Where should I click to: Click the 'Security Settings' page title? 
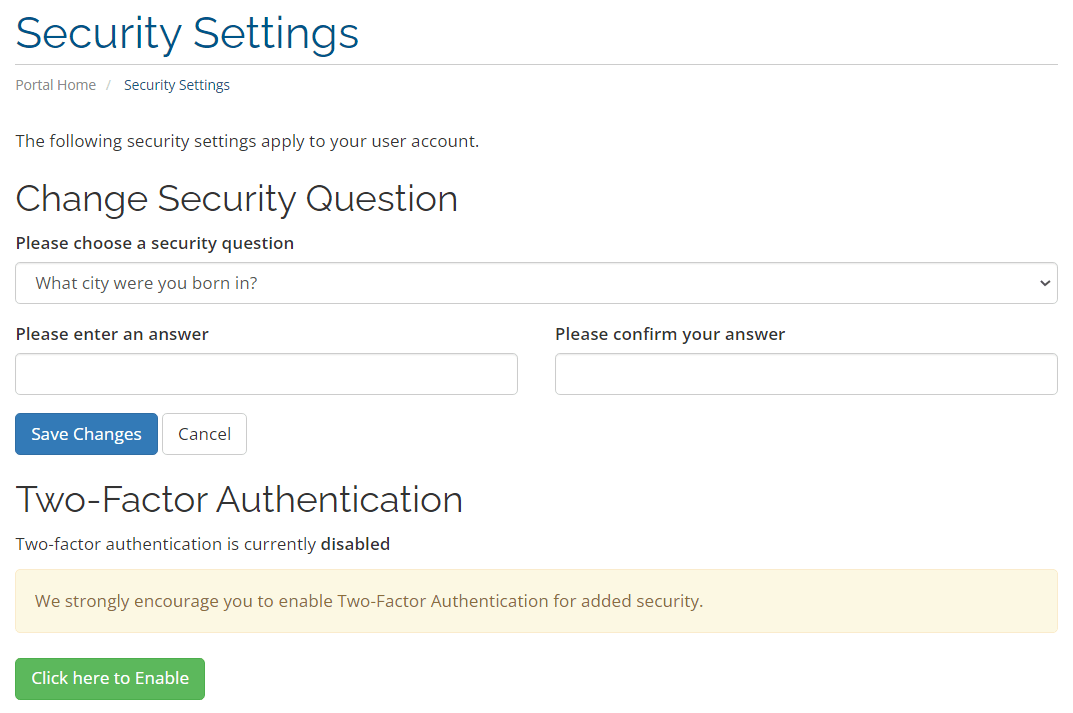[187, 33]
